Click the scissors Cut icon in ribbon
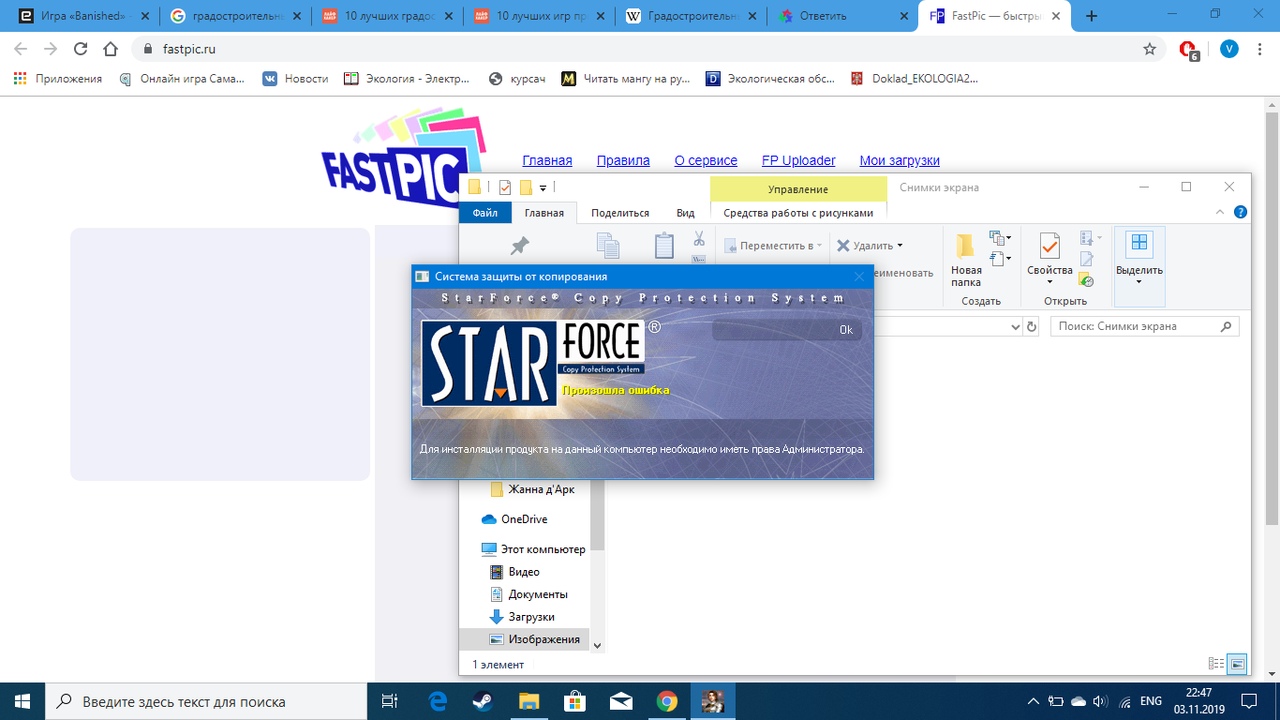Viewport: 1280px width, 720px height. 698,239
